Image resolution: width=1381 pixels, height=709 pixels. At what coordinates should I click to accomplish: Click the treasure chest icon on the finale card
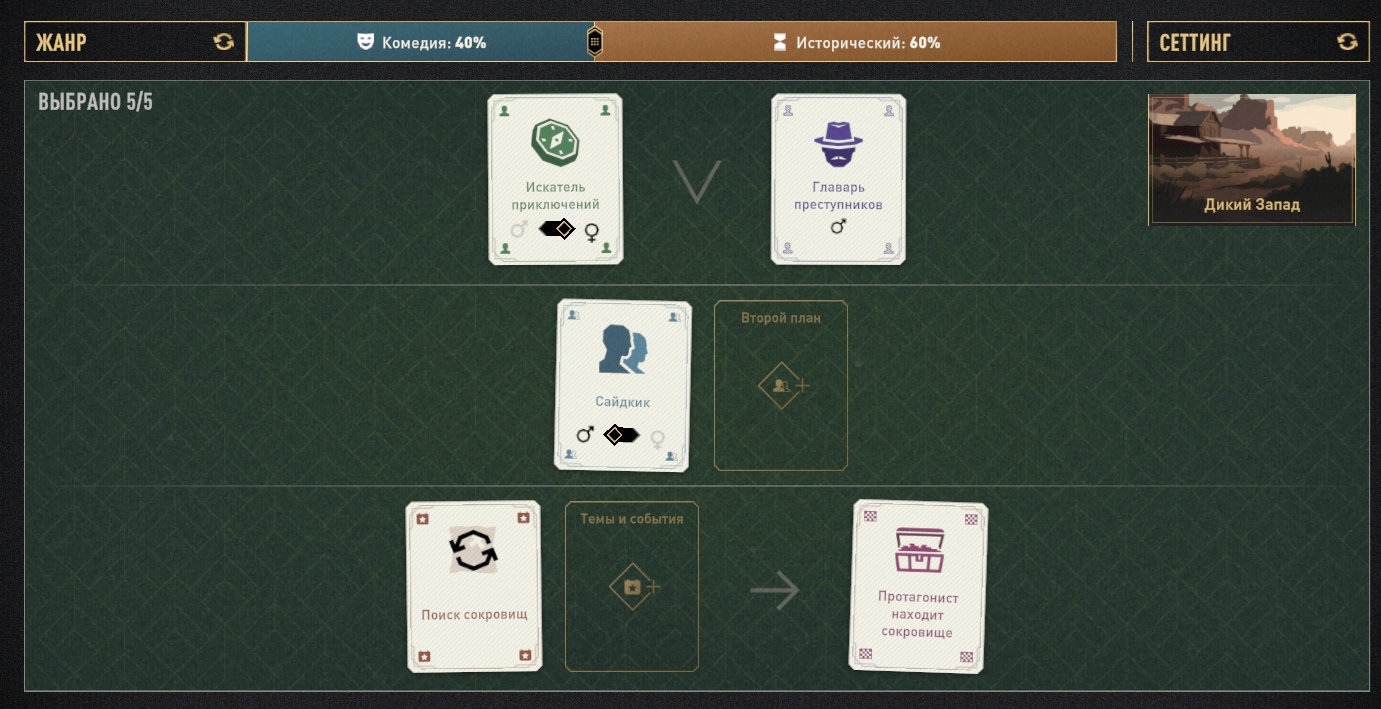tap(919, 549)
